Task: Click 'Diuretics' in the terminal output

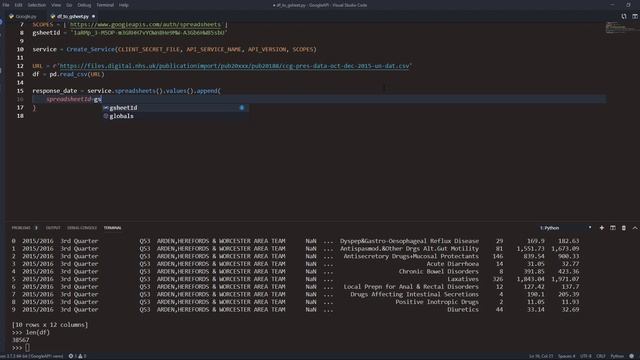Action: (x=463, y=309)
